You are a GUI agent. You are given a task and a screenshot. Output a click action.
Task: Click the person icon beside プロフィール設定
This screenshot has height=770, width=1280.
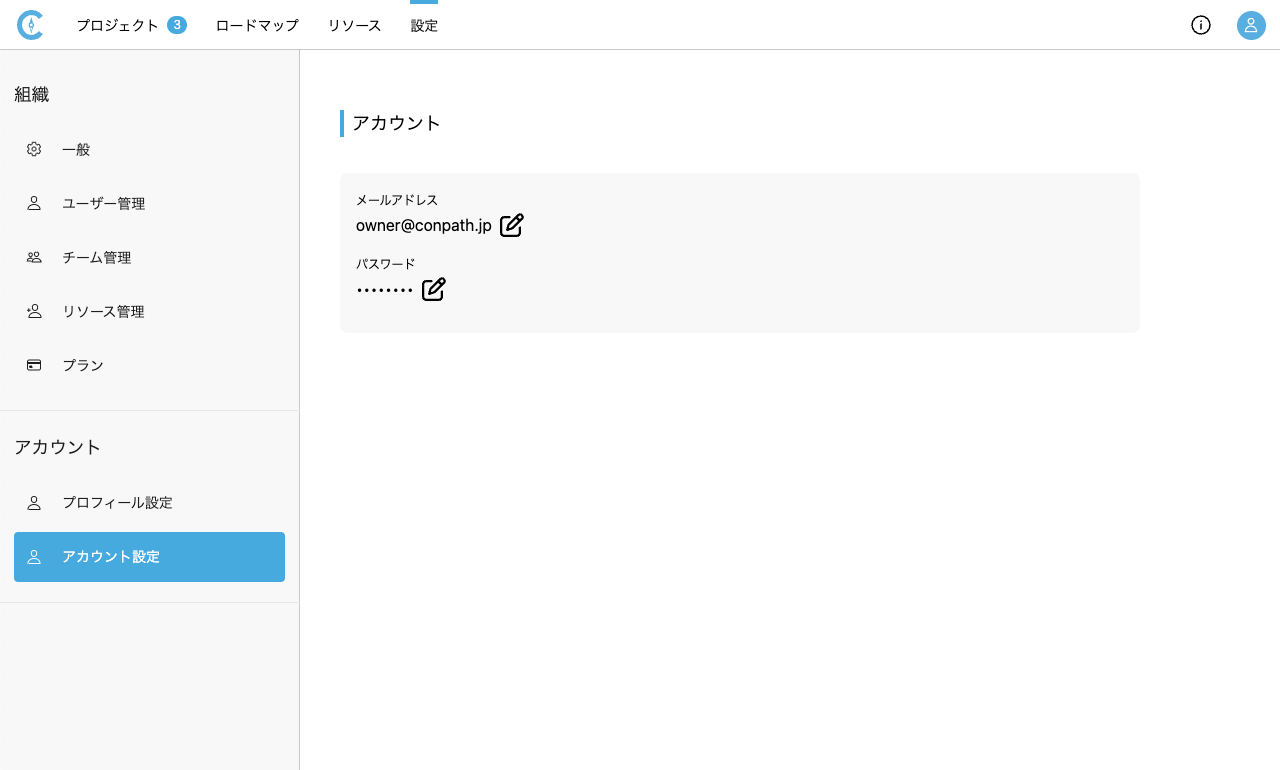click(34, 503)
